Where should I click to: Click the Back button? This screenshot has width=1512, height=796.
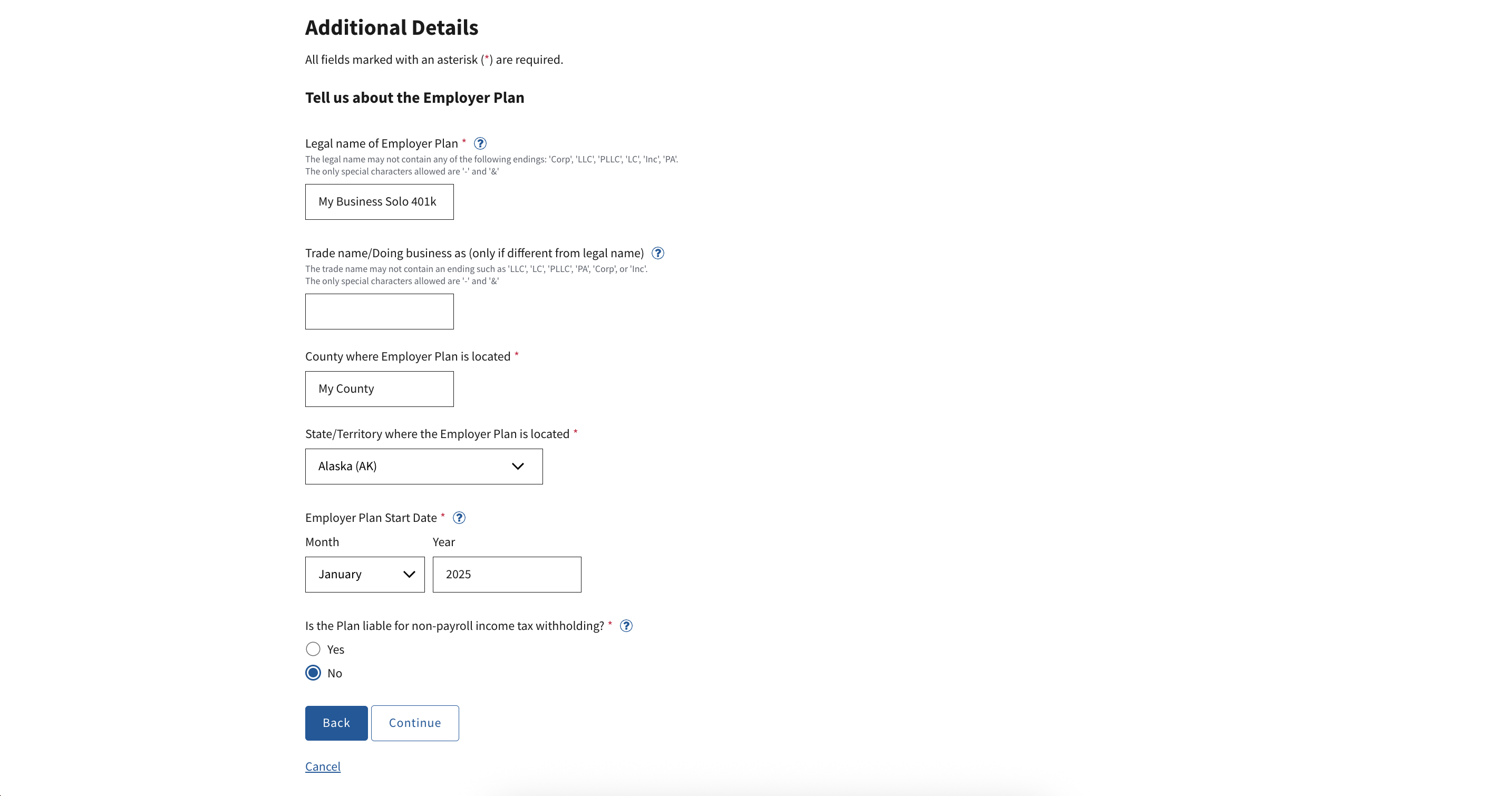pos(336,723)
